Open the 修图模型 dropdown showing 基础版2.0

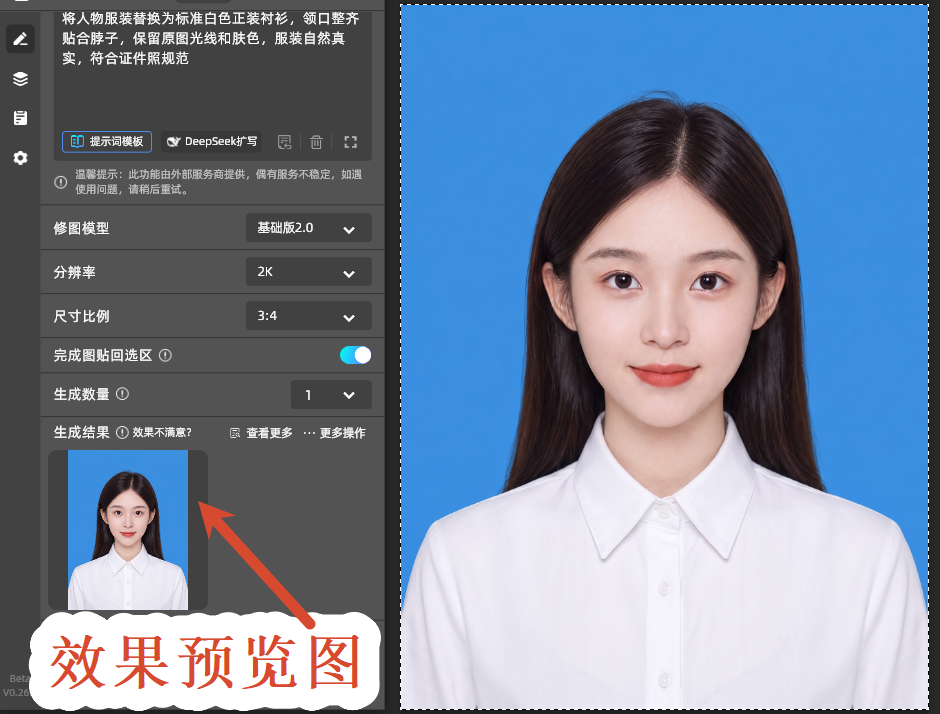(309, 228)
